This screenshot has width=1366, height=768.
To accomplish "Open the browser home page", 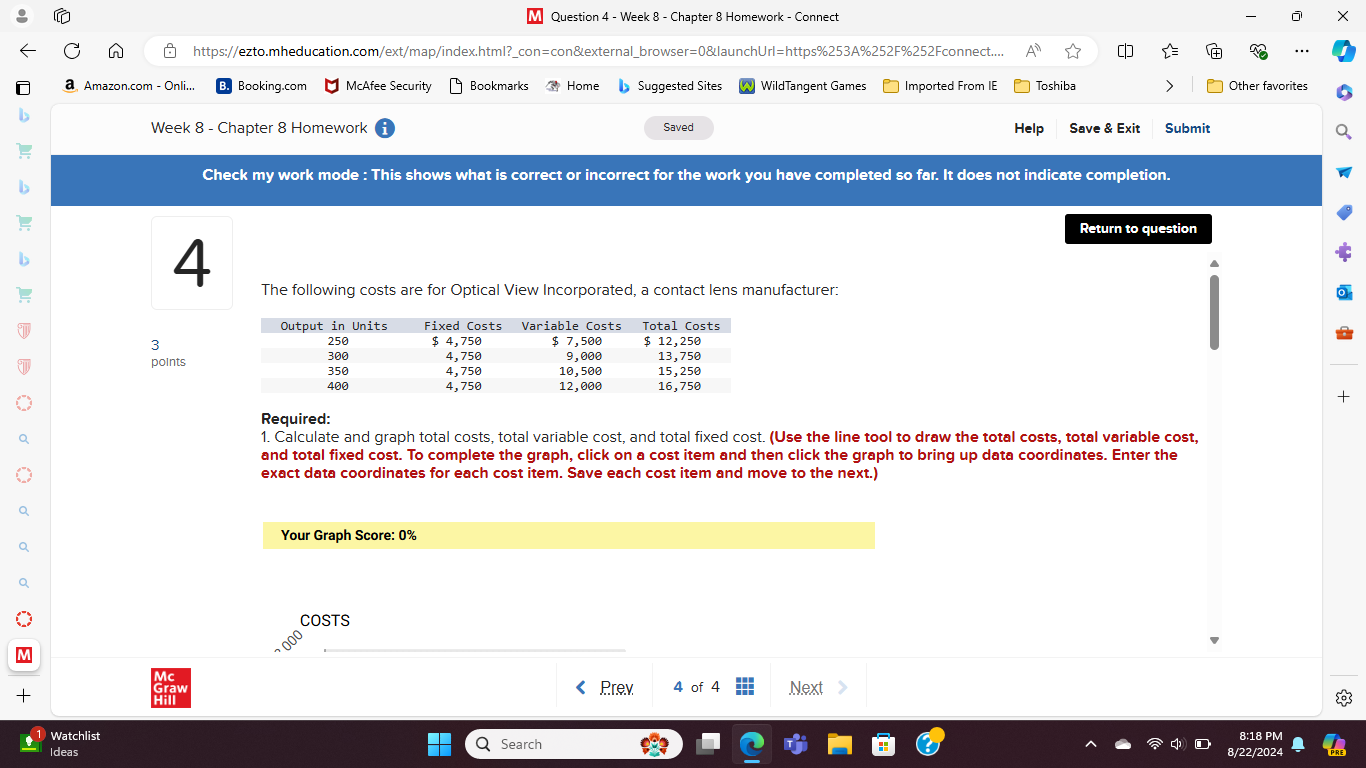I will tap(115, 51).
